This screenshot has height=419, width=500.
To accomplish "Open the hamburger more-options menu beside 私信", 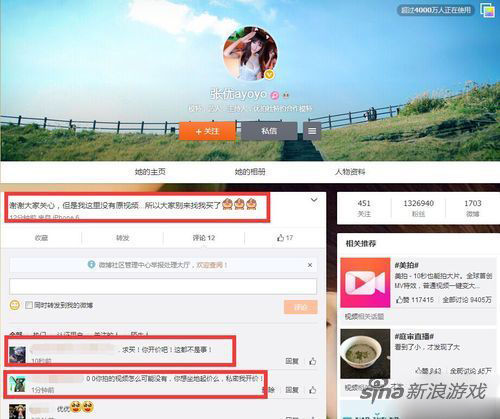I will coord(312,131).
